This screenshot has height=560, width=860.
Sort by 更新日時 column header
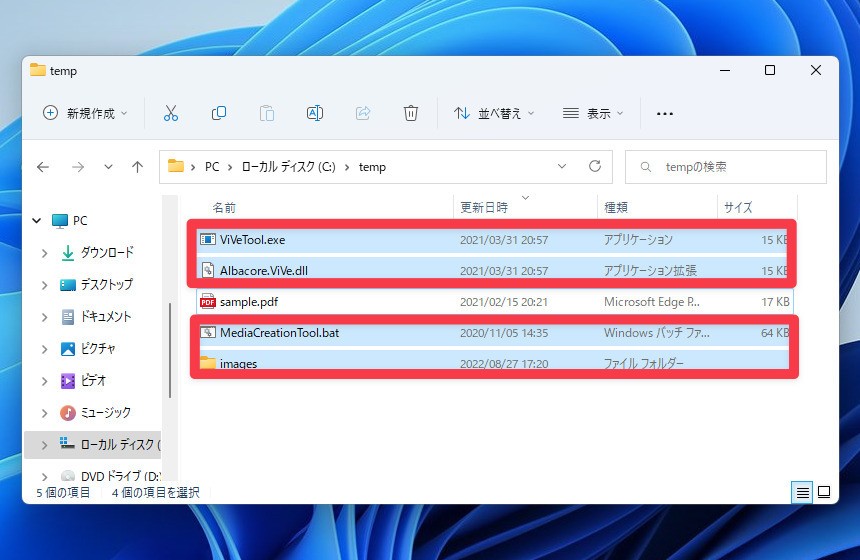(x=484, y=207)
